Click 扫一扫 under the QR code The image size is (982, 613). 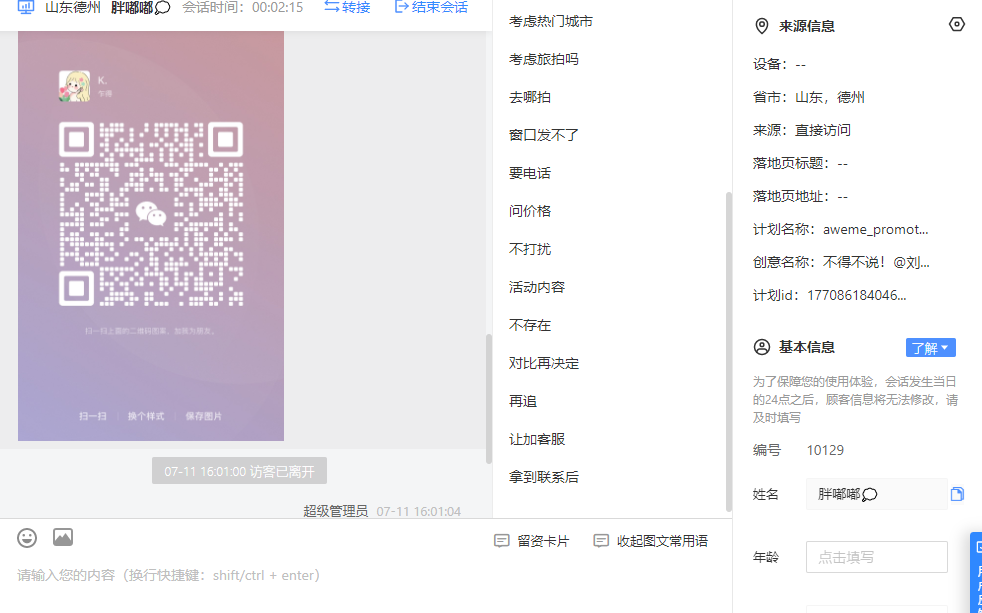[x=93, y=416]
